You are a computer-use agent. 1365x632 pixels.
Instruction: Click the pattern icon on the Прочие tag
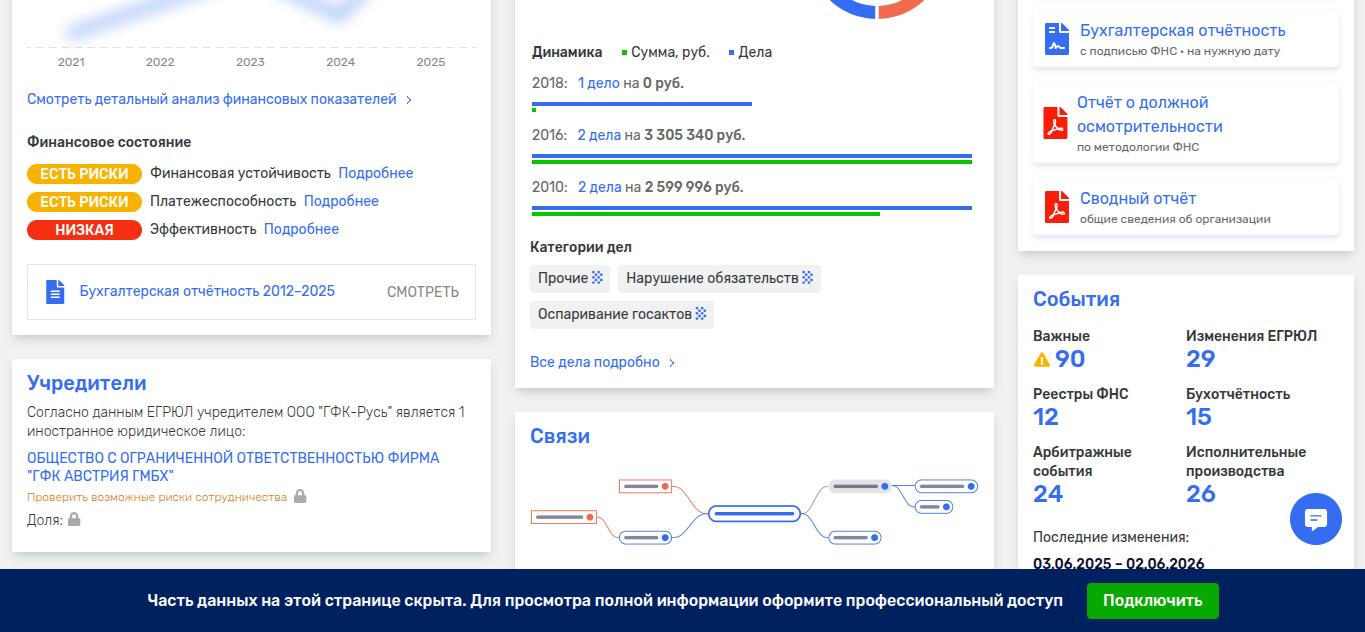pos(597,278)
